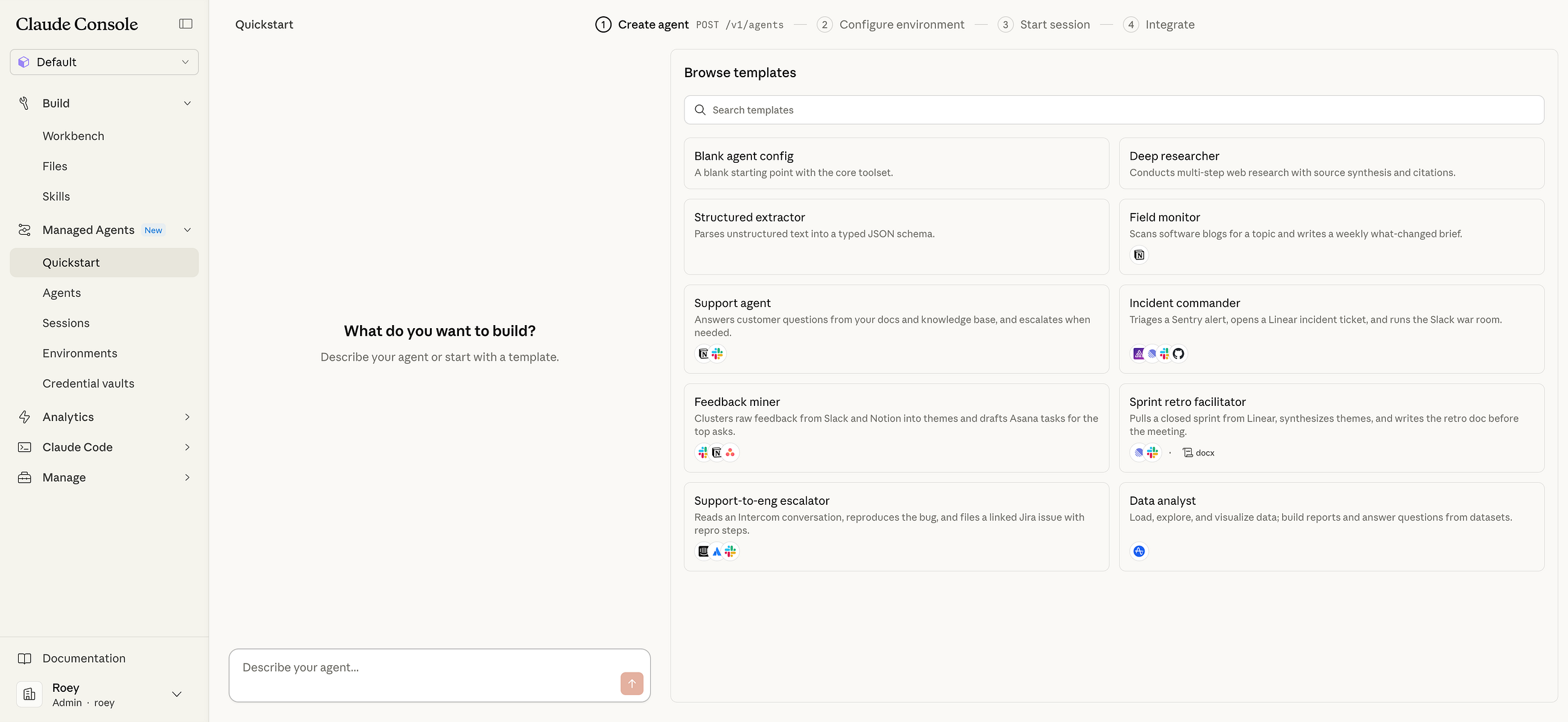Click the sidebar collapse panel icon
The height and width of the screenshot is (722, 1568).
(x=186, y=24)
